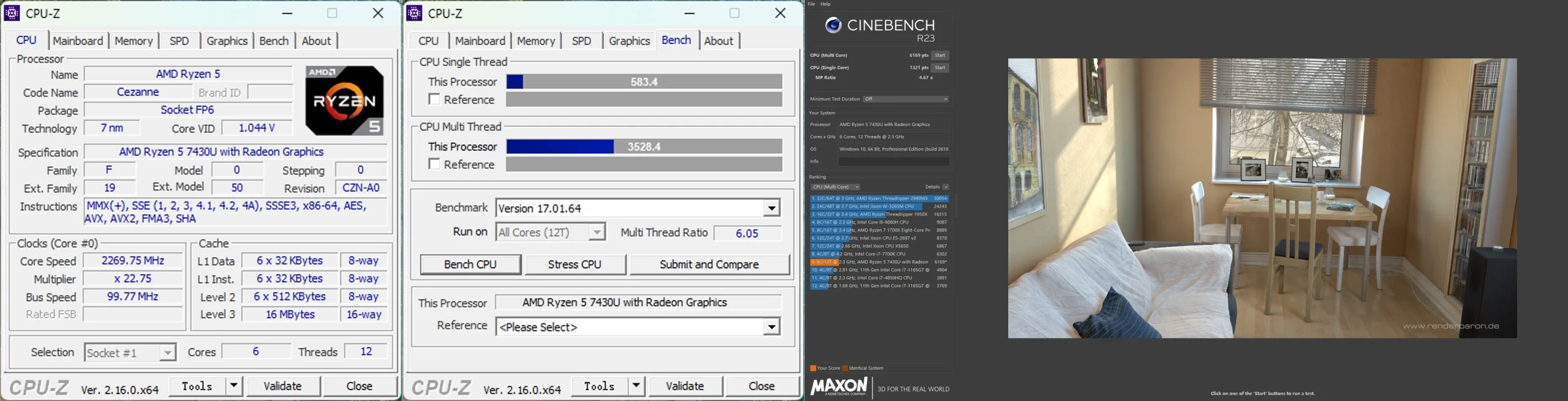Open the Selection Socket #1 dropdown
Viewport: 1568px width, 401px height.
[x=167, y=353]
